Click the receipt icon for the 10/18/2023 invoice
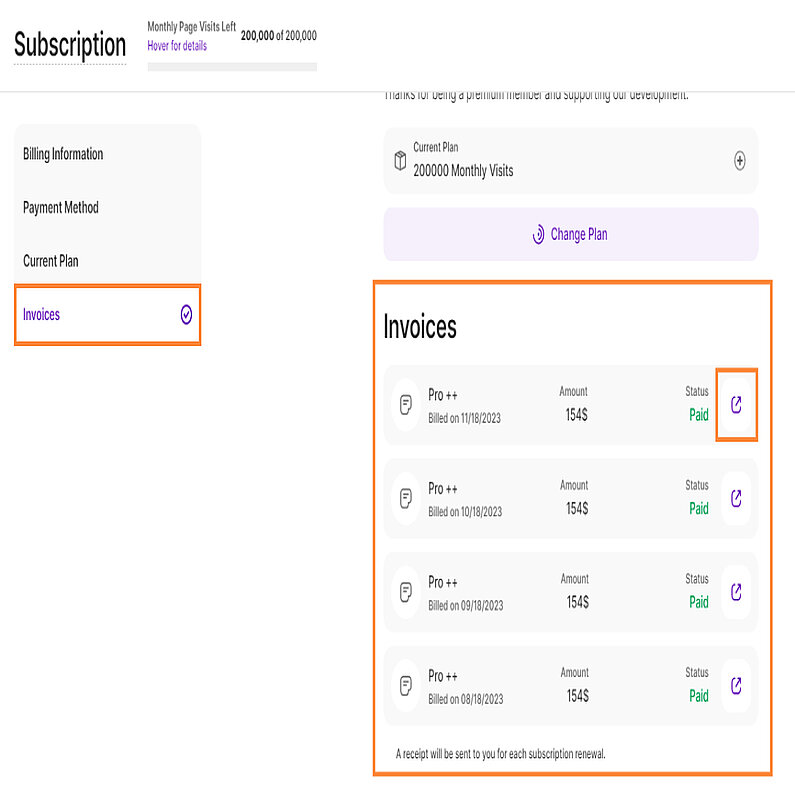Viewport: 795px width, 795px height. [x=406, y=498]
